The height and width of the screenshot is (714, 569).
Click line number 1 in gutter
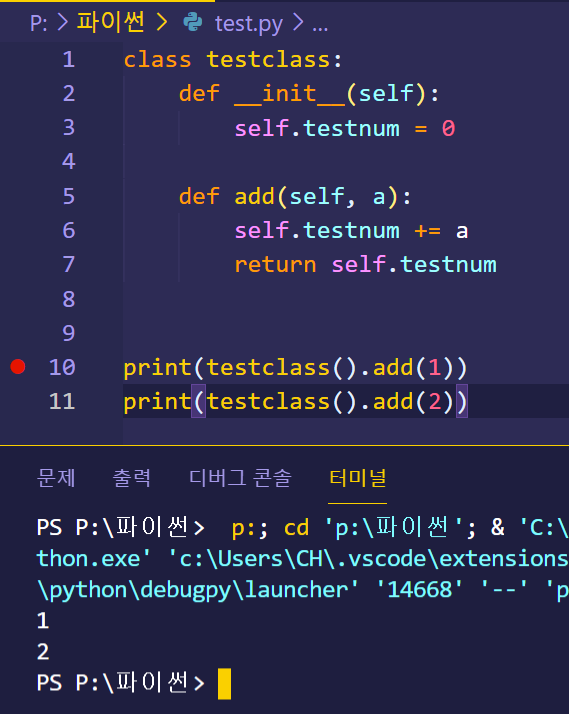(x=69, y=60)
